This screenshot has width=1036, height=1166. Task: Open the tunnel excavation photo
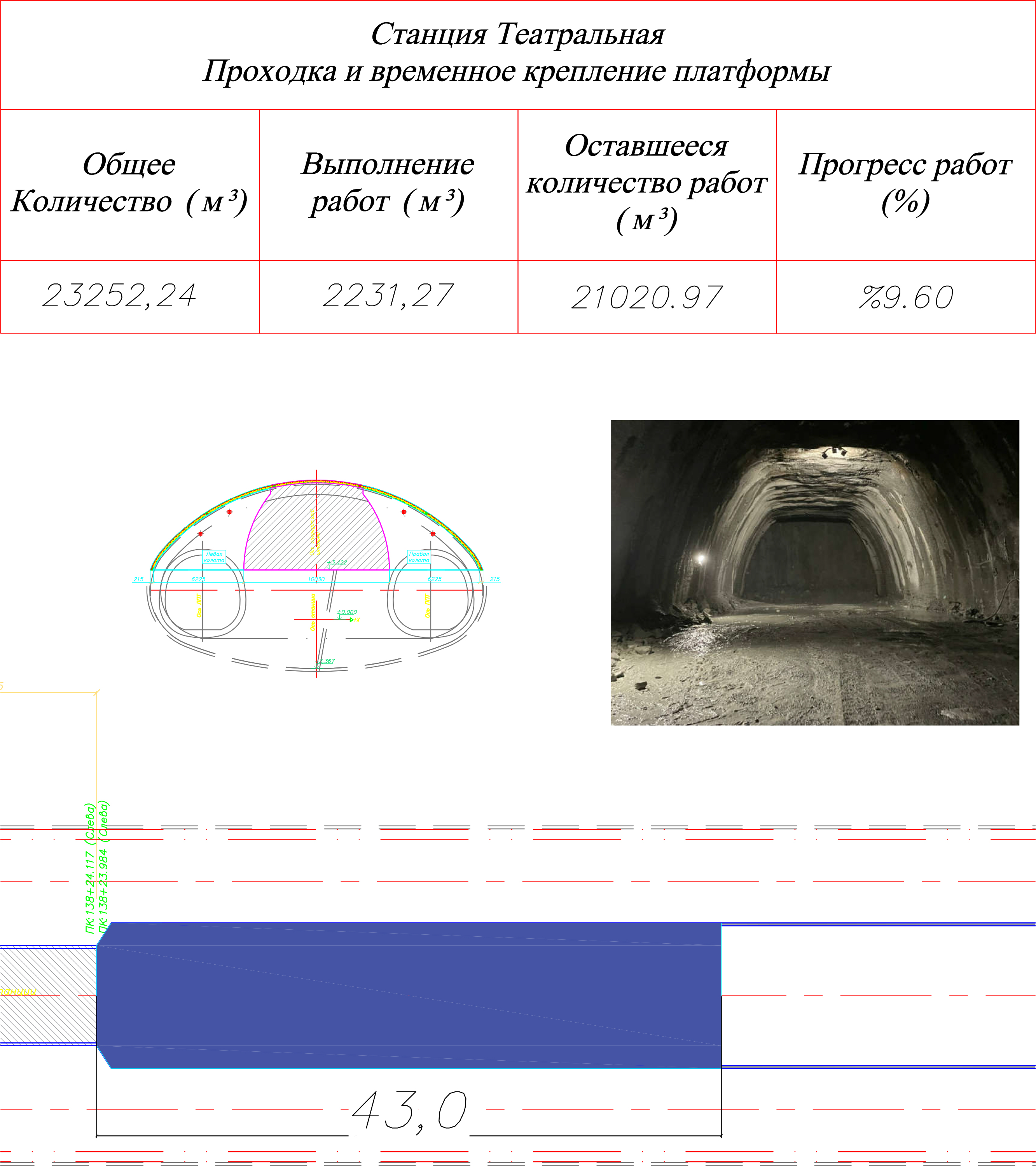click(814, 572)
